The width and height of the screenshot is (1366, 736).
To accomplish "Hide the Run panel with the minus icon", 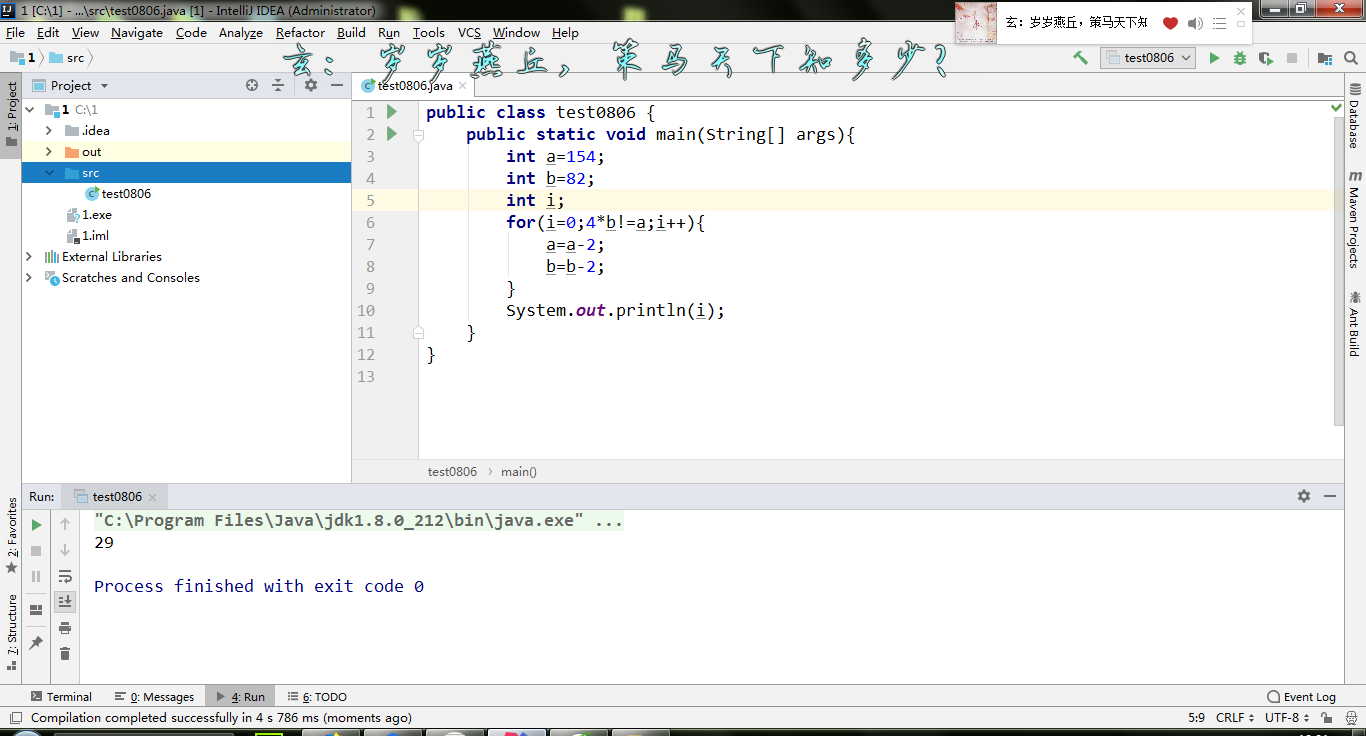I will pyautogui.click(x=1330, y=496).
